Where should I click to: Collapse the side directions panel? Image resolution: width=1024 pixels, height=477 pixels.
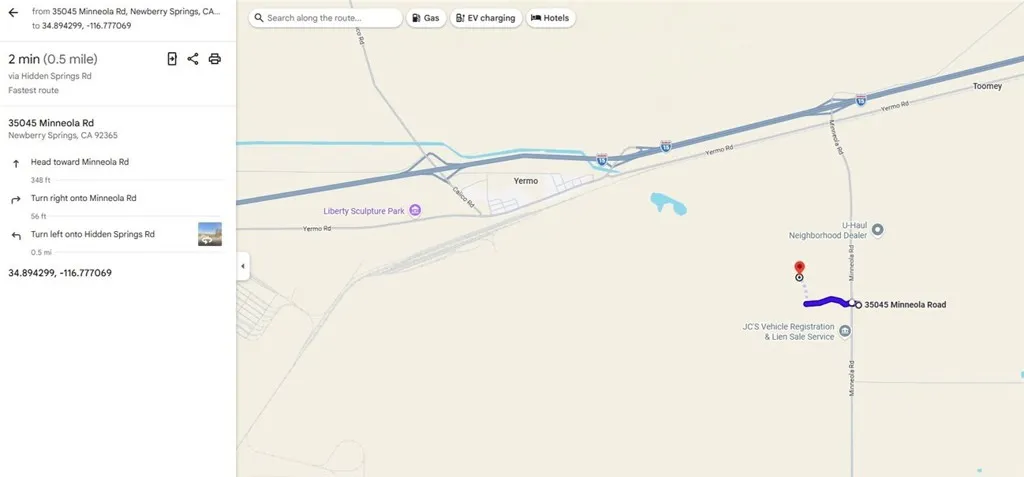[243, 266]
